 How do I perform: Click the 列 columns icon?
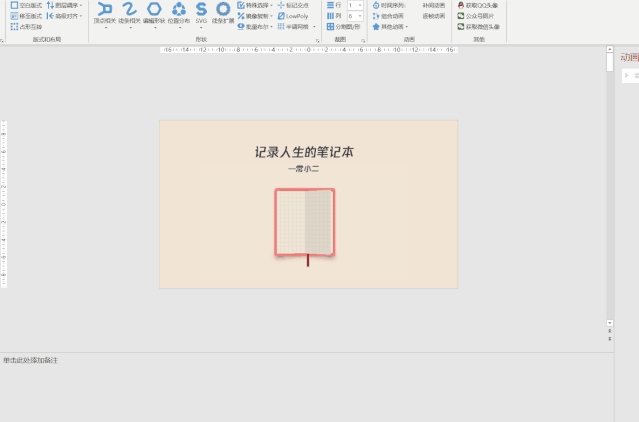331,16
